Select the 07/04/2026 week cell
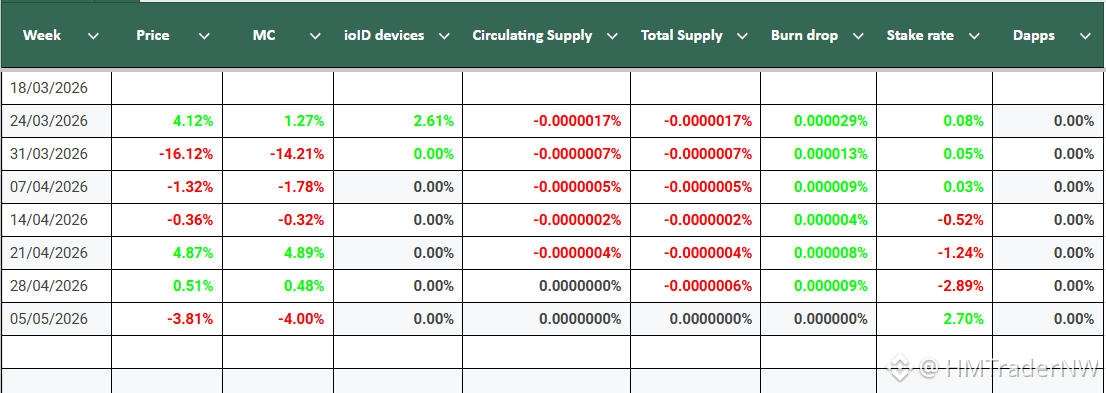Screen dimensions: 1106x393 point(56,187)
